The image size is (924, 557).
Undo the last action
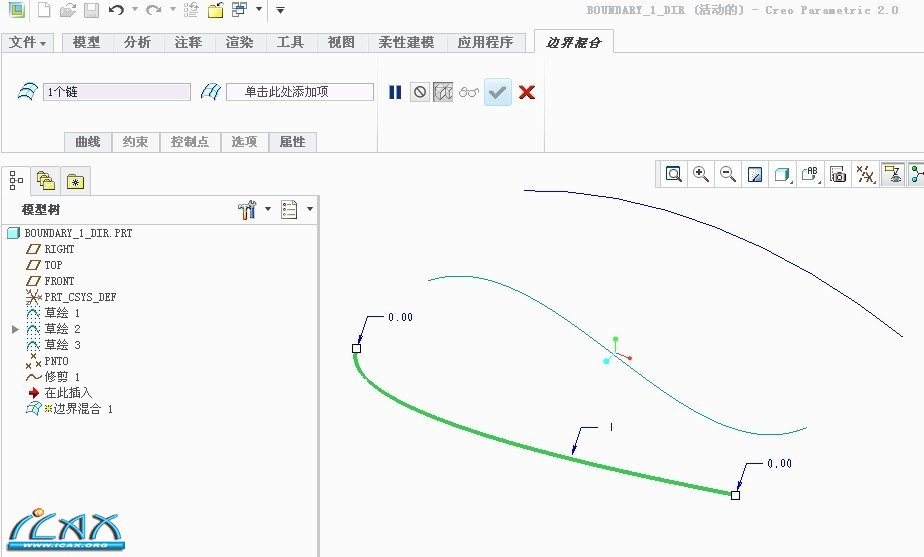(117, 9)
